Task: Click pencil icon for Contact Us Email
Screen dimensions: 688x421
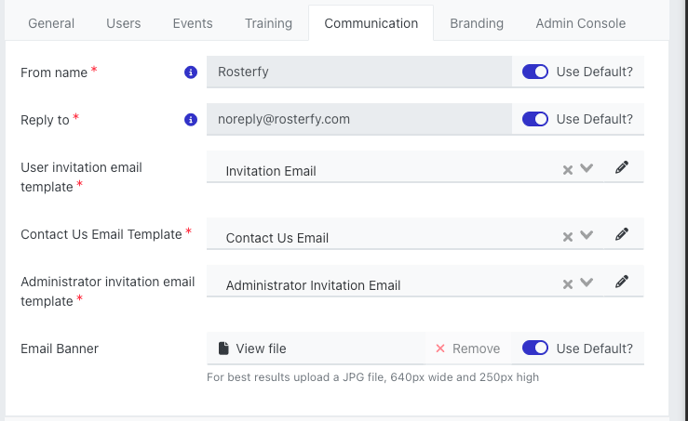Action: (x=622, y=235)
